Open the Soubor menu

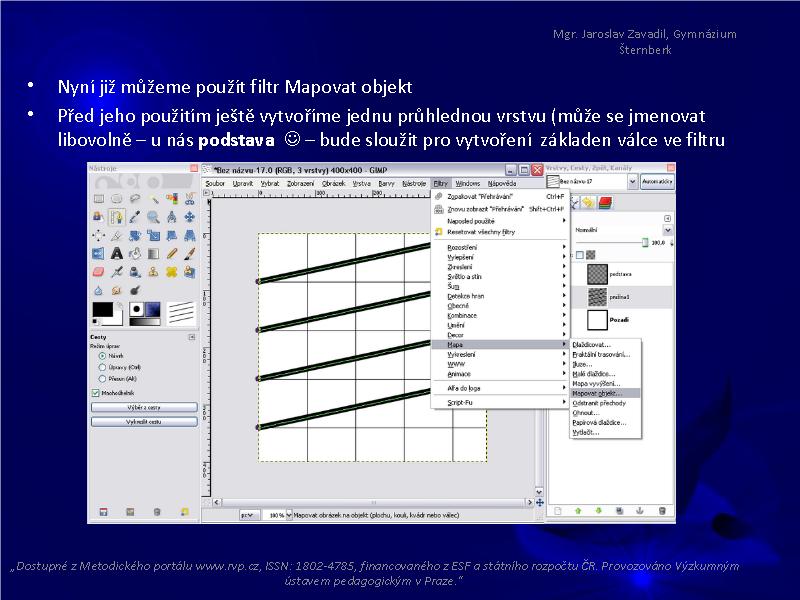click(215, 184)
